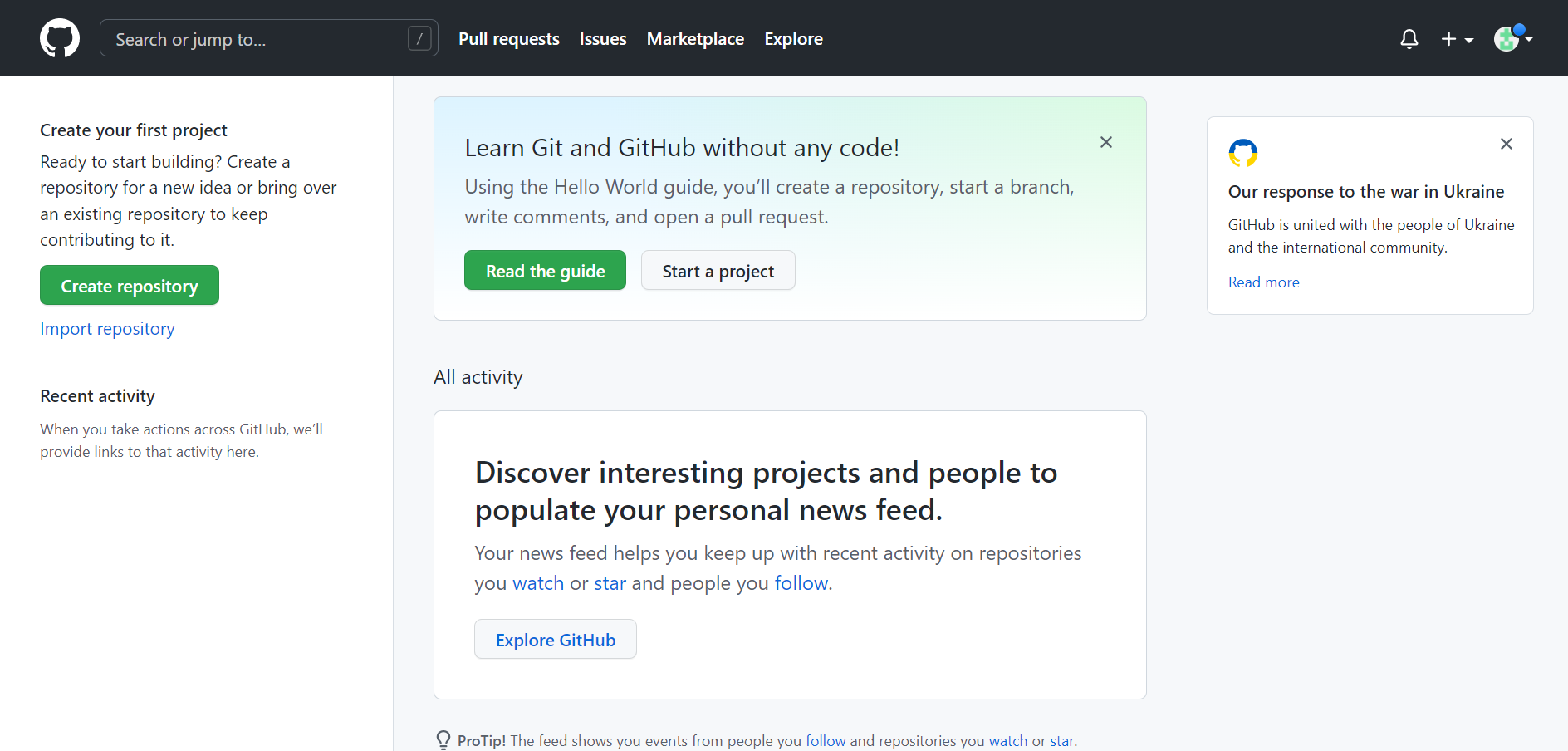
Task: Click the All activity heading
Action: 478,377
